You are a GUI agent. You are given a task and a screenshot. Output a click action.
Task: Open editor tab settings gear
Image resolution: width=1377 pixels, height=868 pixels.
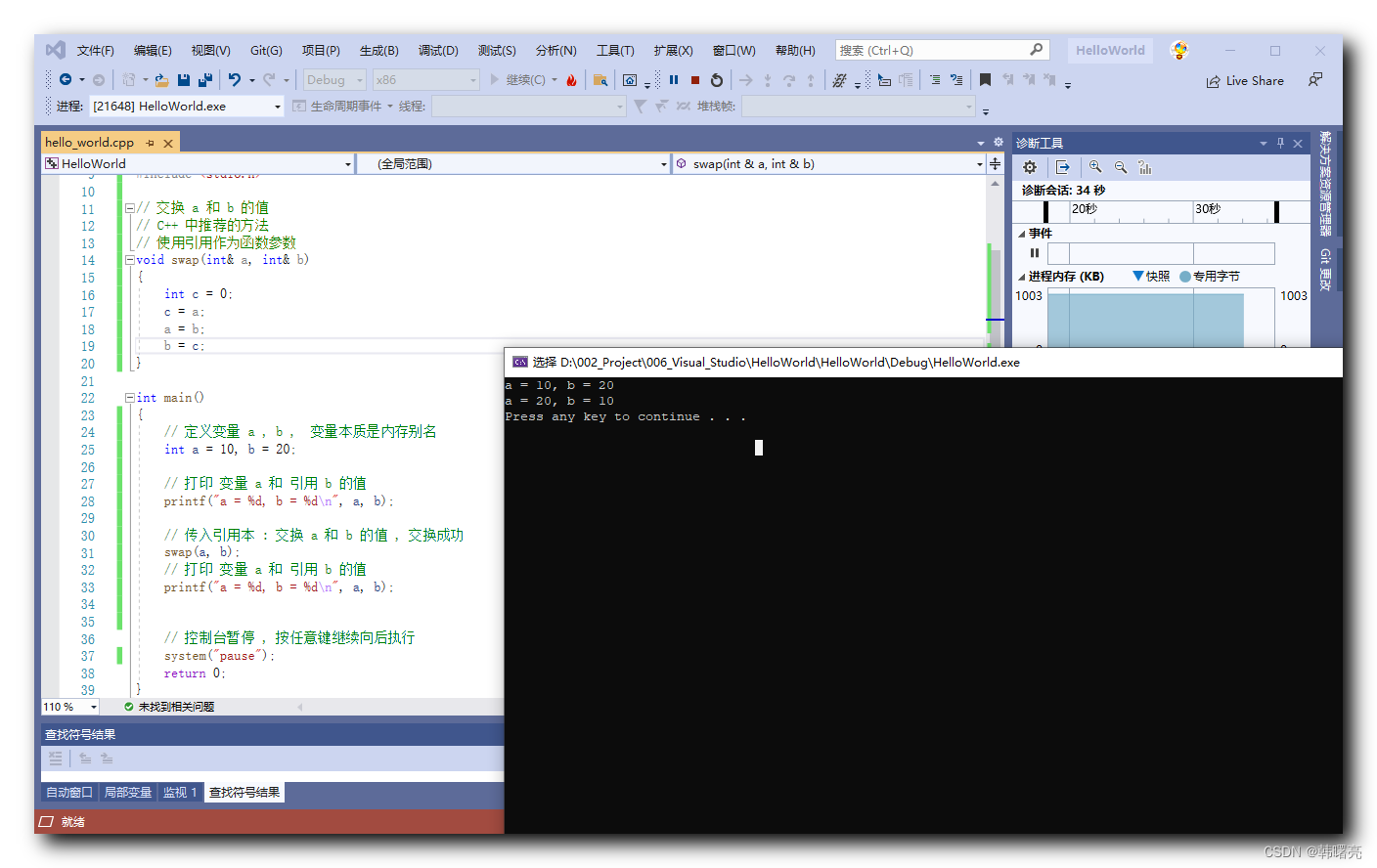point(998,143)
